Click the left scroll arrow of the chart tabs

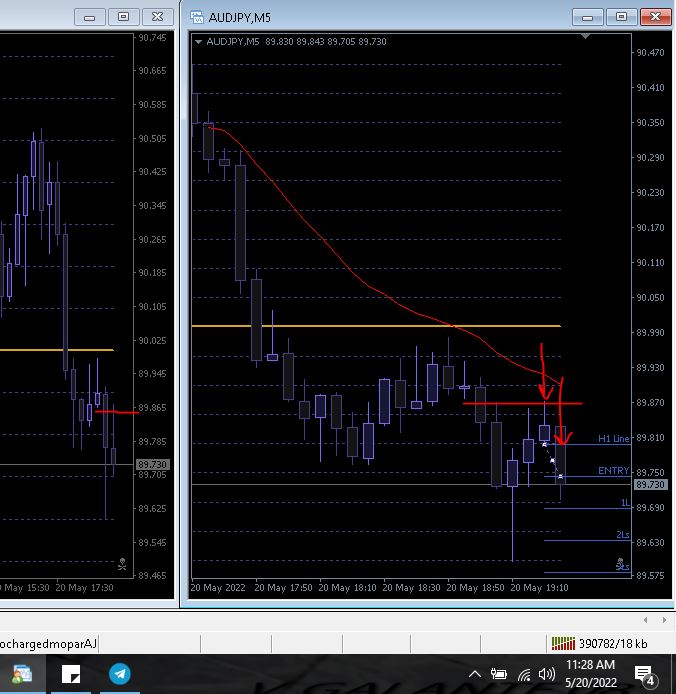pyautogui.click(x=646, y=620)
